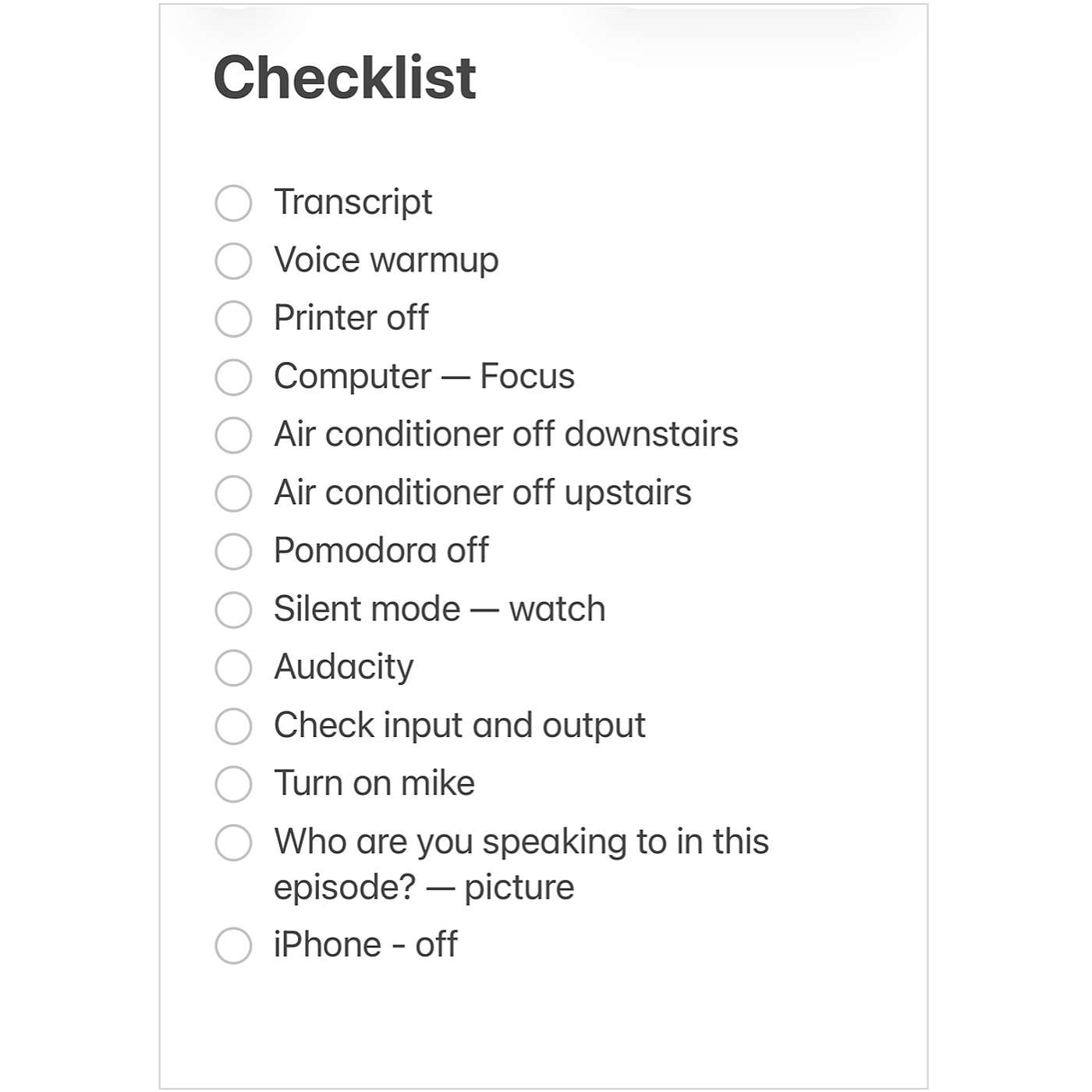Mark Turn on mike as done

pyautogui.click(x=233, y=784)
